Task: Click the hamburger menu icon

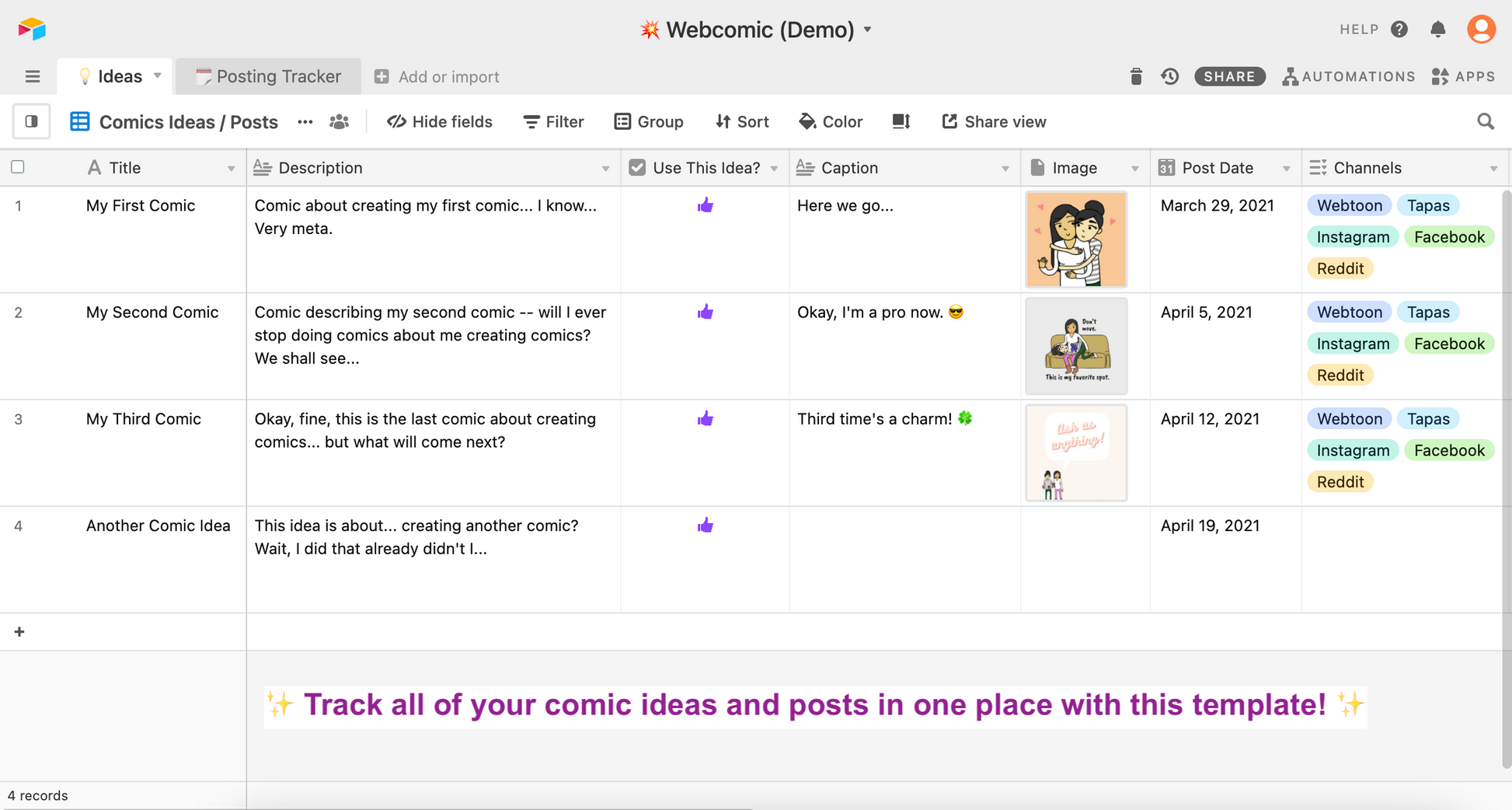Action: point(33,76)
